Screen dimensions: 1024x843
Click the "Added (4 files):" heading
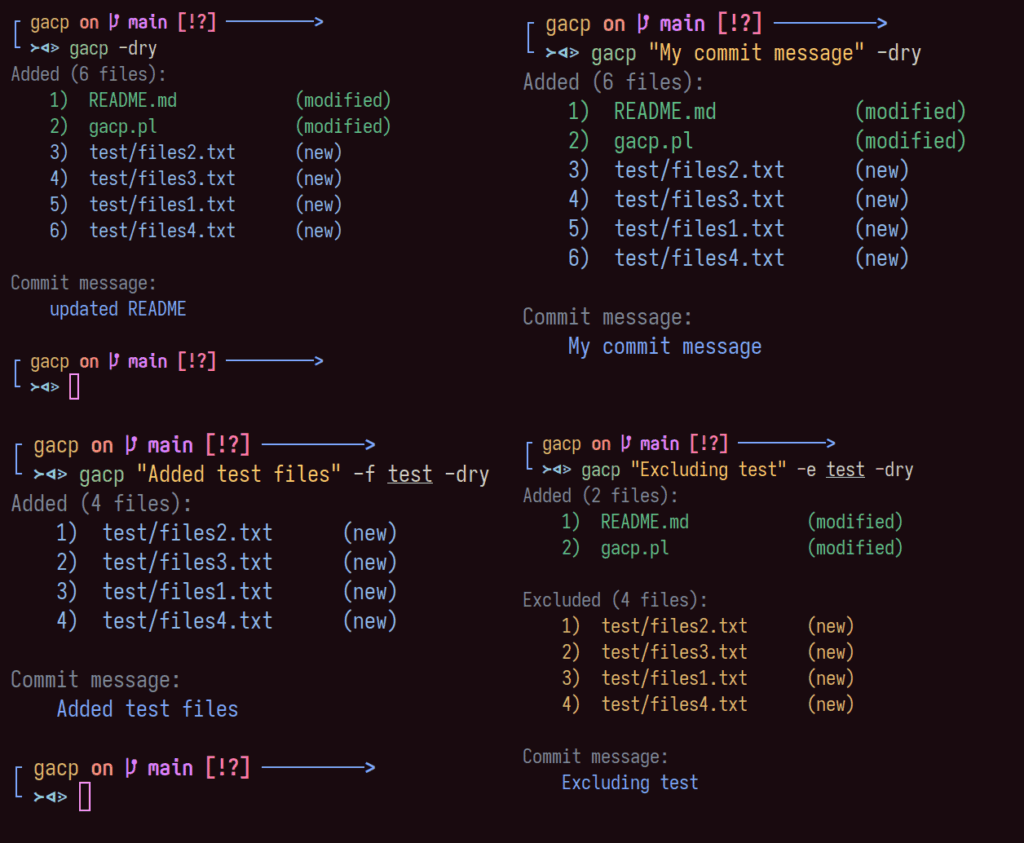(101, 504)
